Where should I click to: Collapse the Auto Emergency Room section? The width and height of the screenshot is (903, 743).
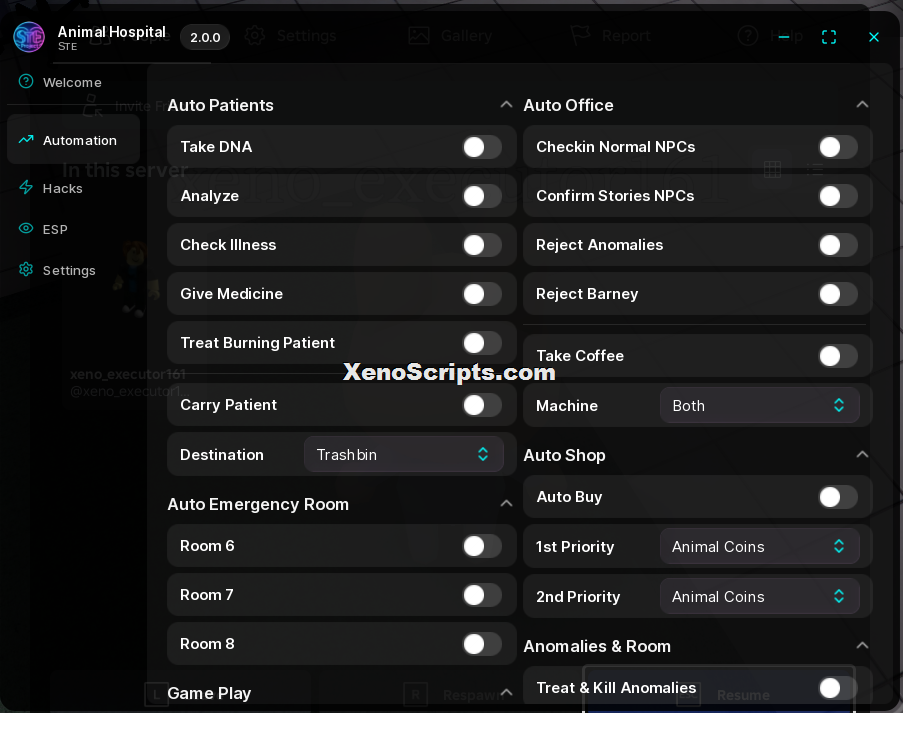click(506, 504)
